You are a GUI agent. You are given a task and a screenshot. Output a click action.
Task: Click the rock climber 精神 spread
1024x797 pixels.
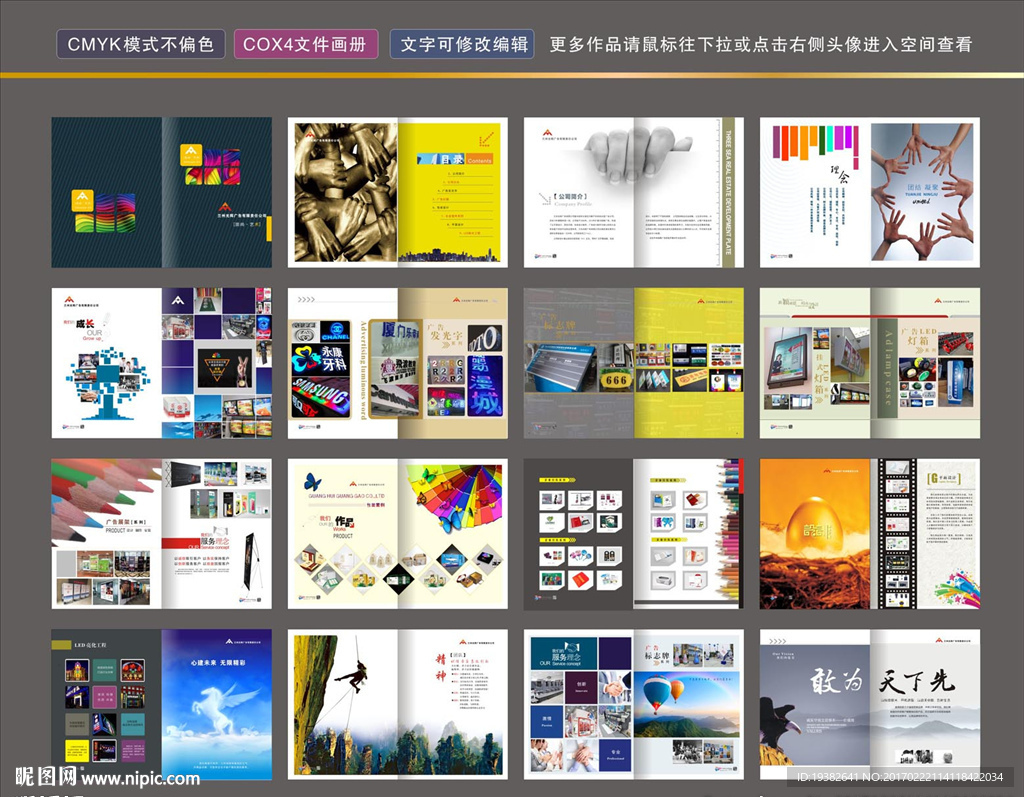tap(397, 704)
